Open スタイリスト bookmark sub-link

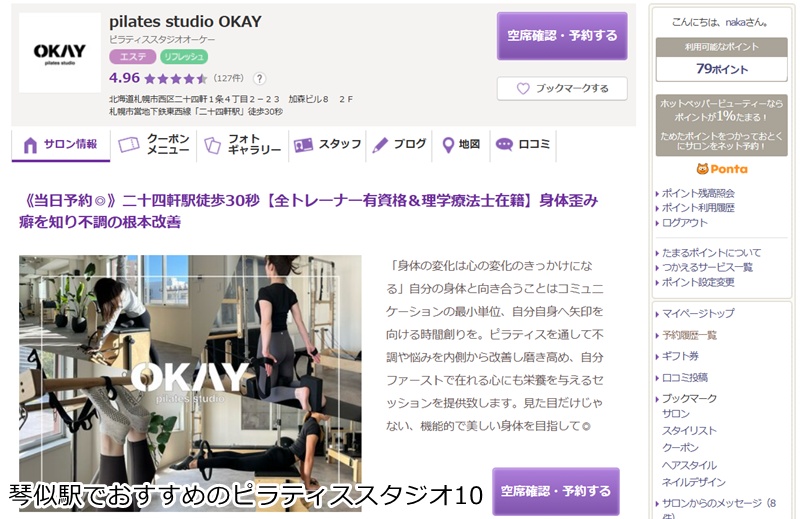click(x=689, y=431)
